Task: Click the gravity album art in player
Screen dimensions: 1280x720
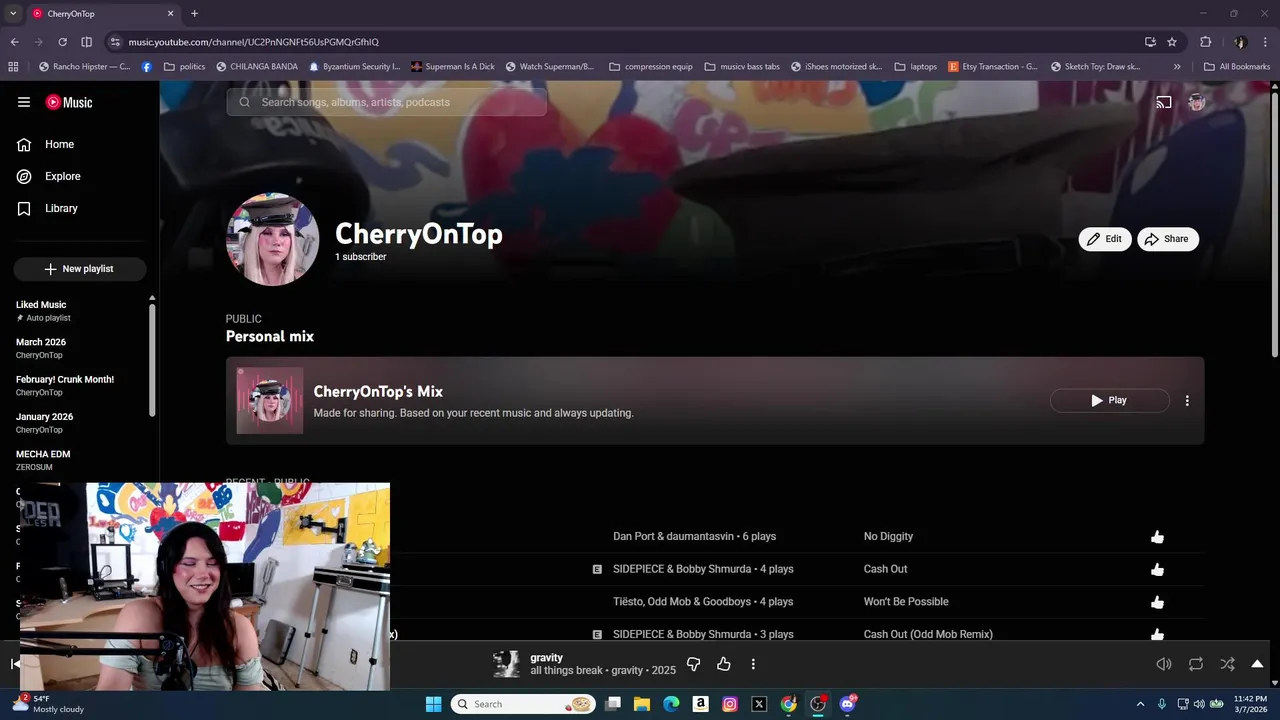Action: tap(506, 664)
